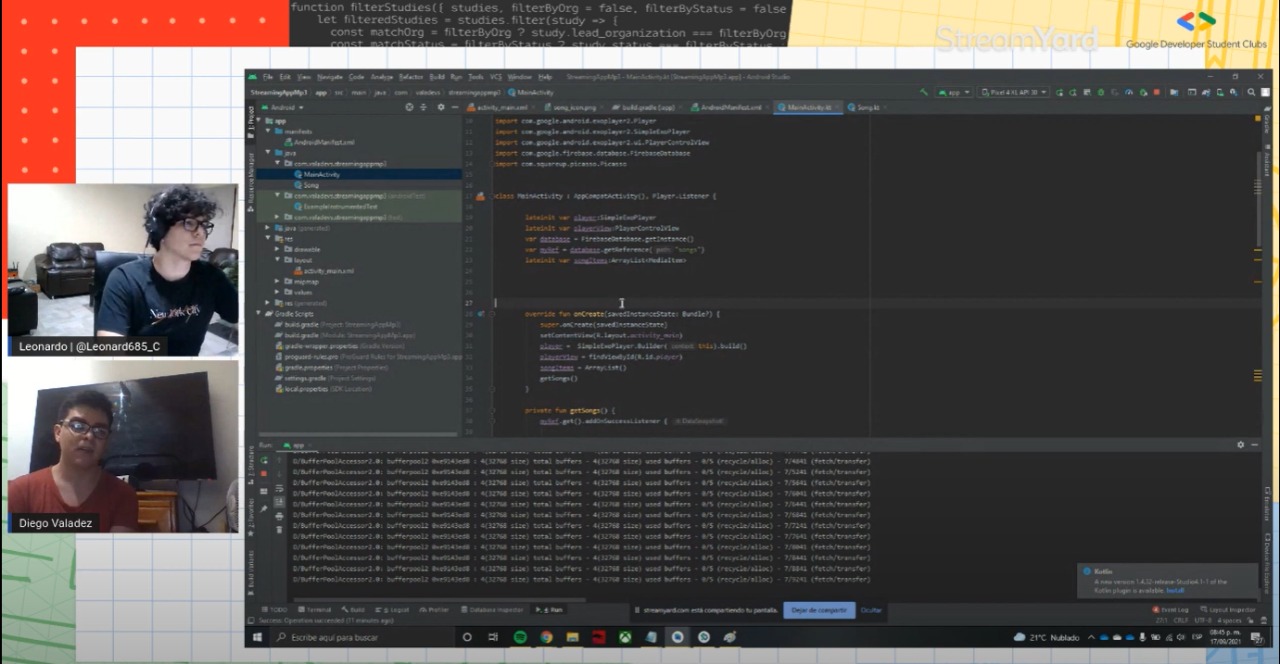Select MainActivity in project tree

(316, 174)
